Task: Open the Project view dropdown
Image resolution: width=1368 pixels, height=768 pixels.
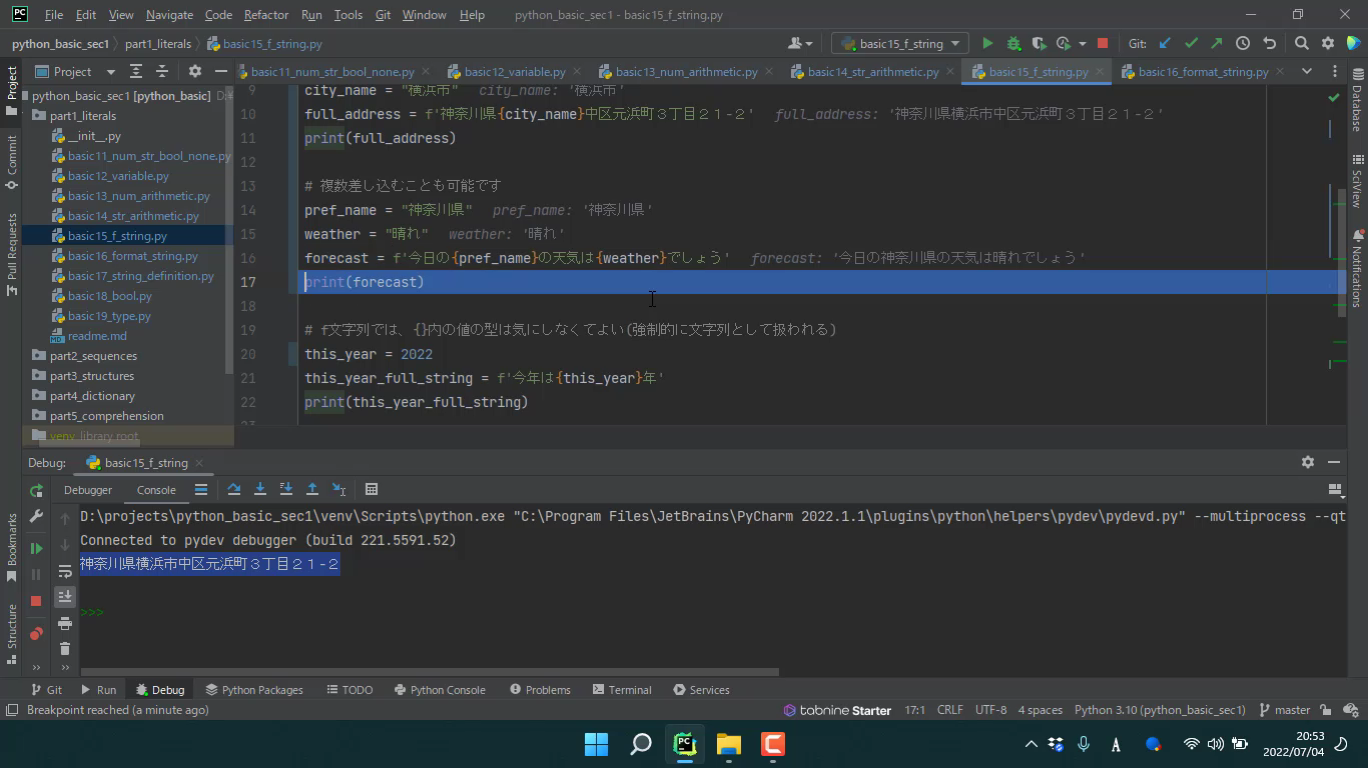Action: pos(110,72)
